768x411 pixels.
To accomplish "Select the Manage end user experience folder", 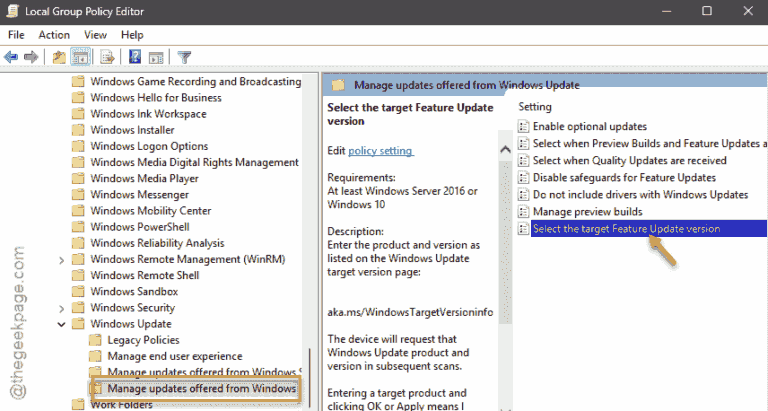I will click(175, 356).
